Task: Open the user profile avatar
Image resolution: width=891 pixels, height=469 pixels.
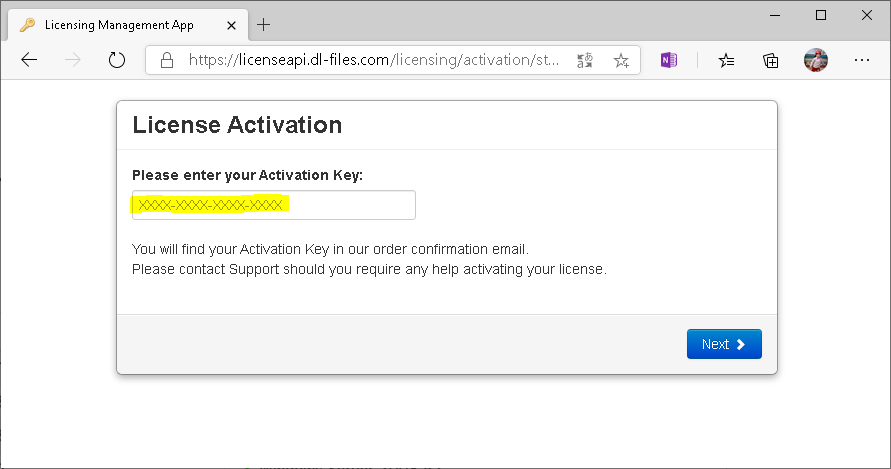Action: [x=816, y=60]
